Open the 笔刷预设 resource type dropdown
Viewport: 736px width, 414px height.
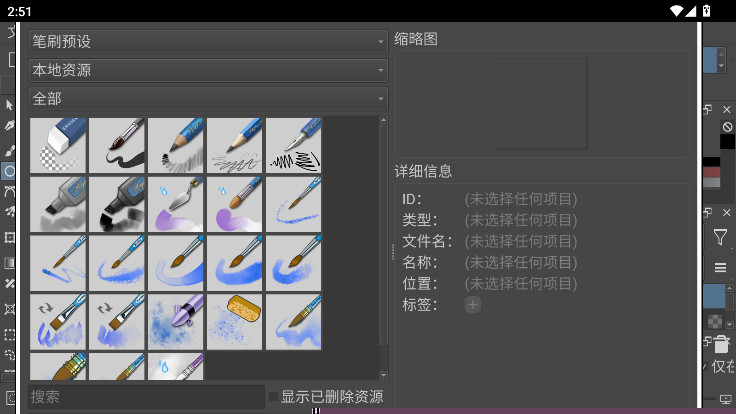208,42
